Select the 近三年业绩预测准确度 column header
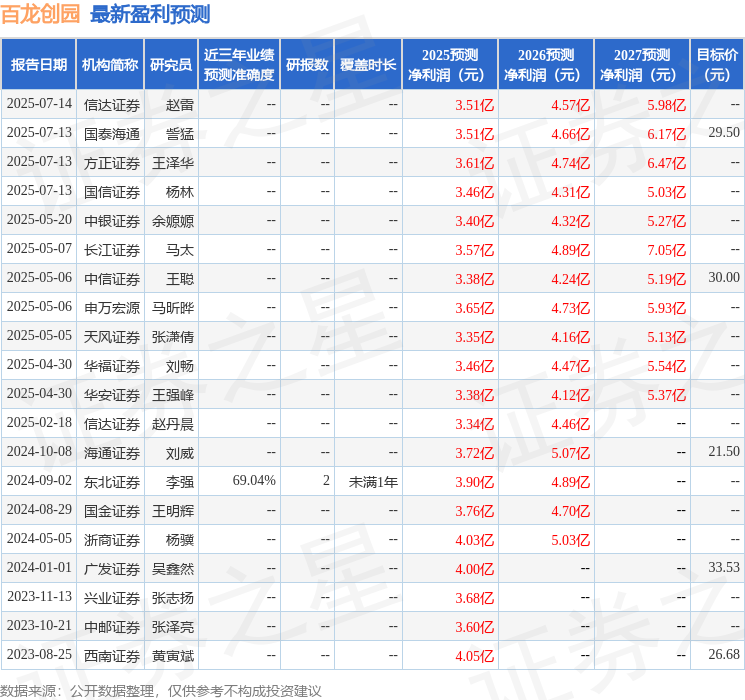This screenshot has width=745, height=700. point(239,65)
